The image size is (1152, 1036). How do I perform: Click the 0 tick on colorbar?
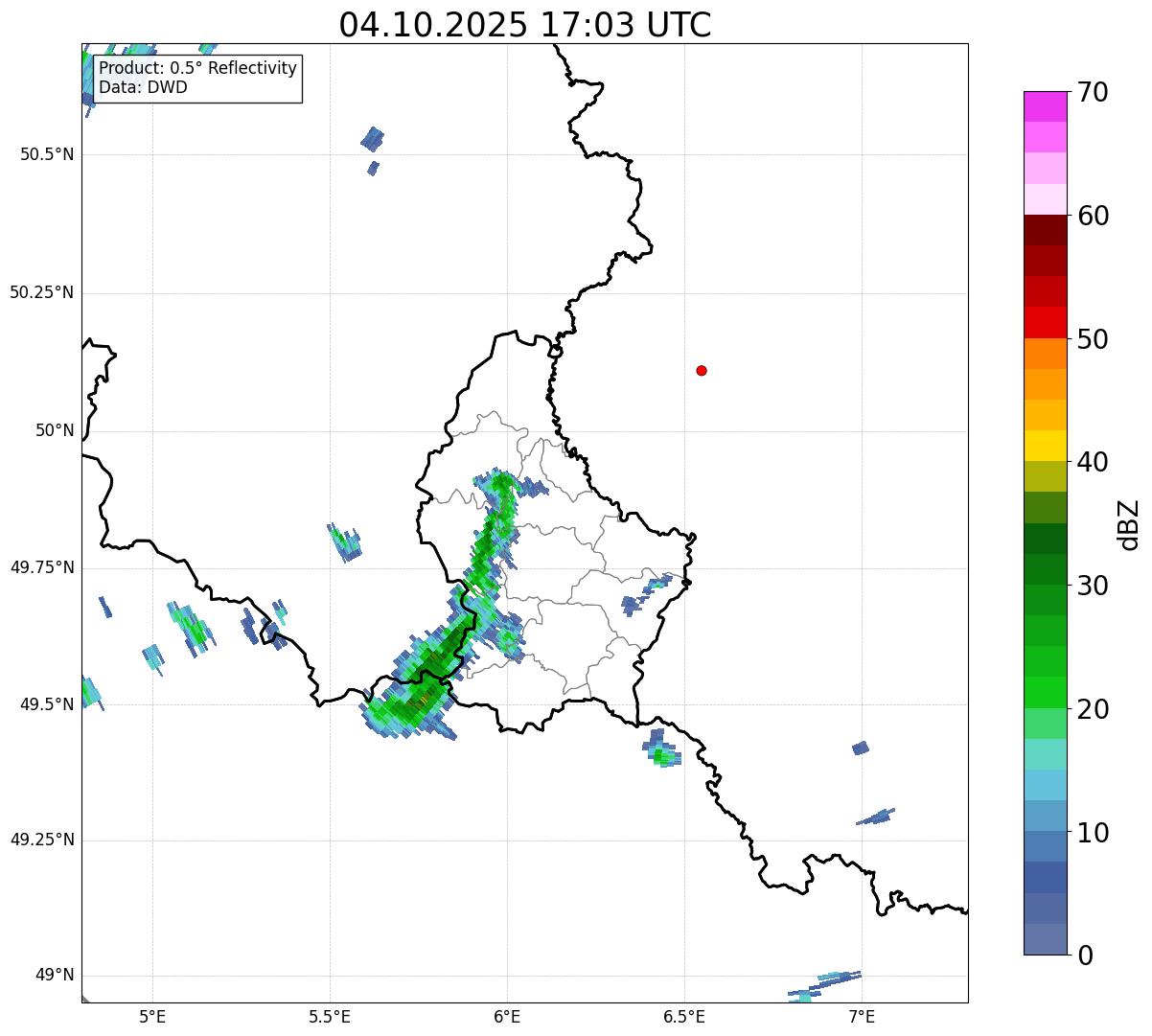click(1085, 955)
